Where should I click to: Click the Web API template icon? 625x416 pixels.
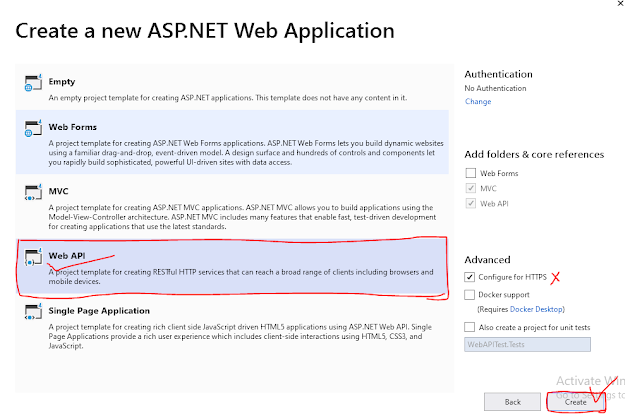click(x=33, y=257)
